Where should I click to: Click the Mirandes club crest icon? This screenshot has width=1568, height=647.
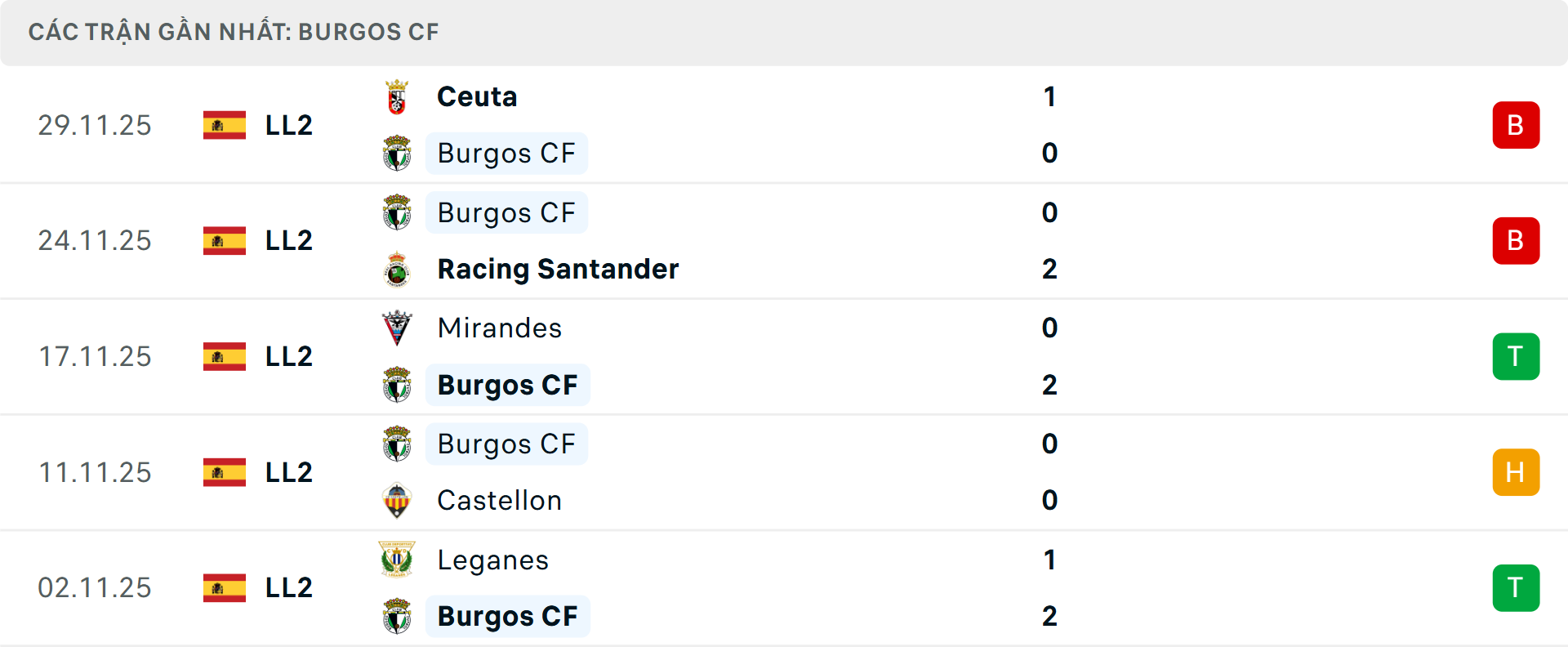[397, 328]
